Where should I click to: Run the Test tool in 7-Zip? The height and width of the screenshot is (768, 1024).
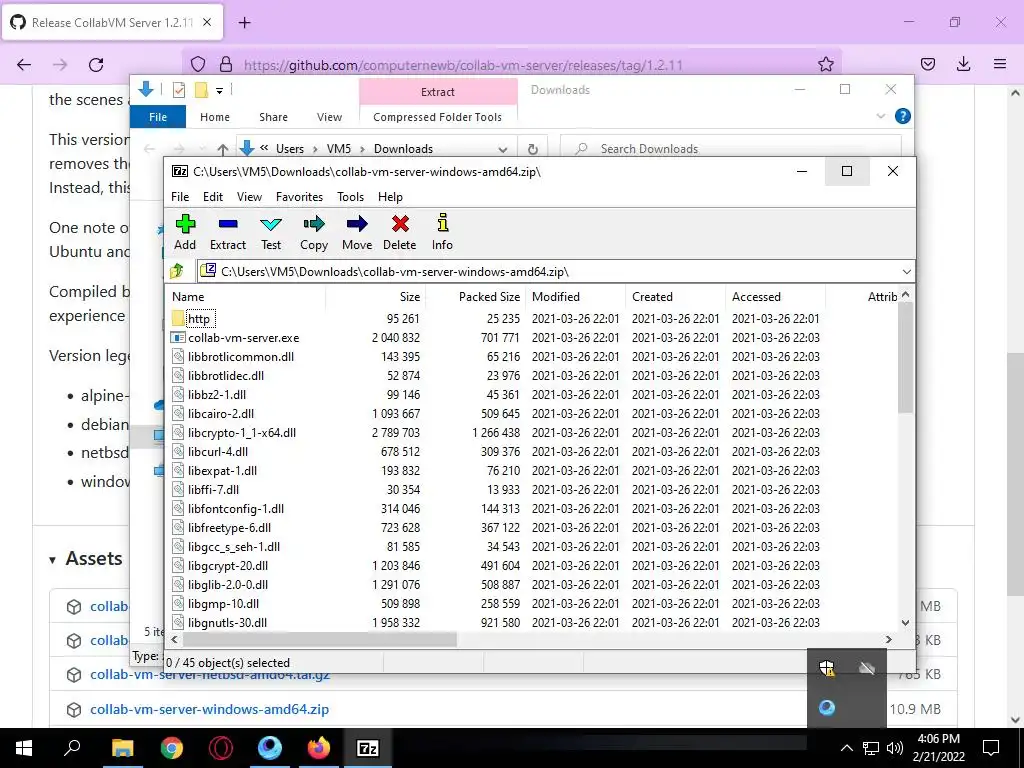coord(271,232)
